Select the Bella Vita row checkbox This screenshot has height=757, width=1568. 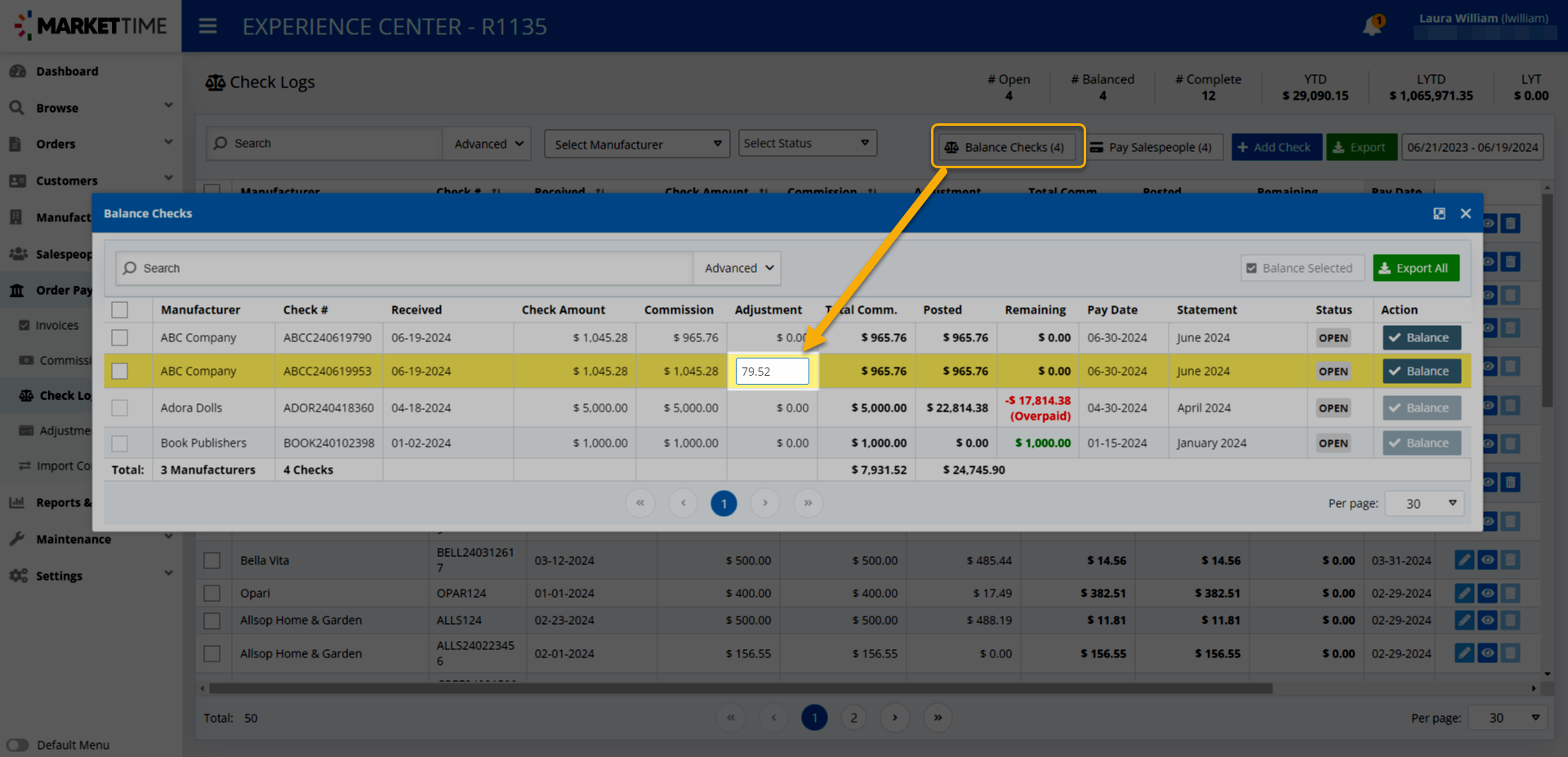coord(212,561)
